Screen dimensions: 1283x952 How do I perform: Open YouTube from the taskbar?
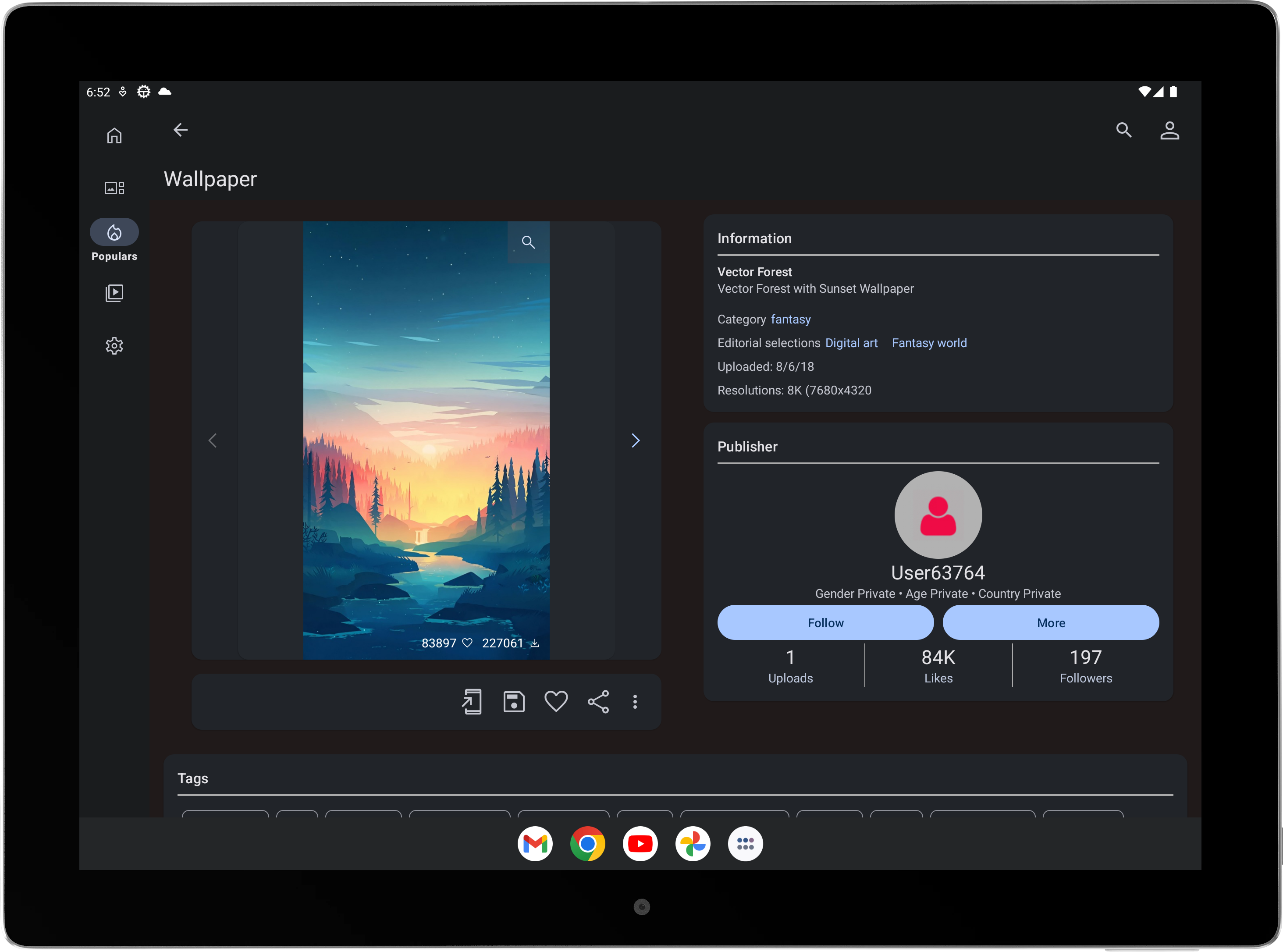tap(640, 844)
